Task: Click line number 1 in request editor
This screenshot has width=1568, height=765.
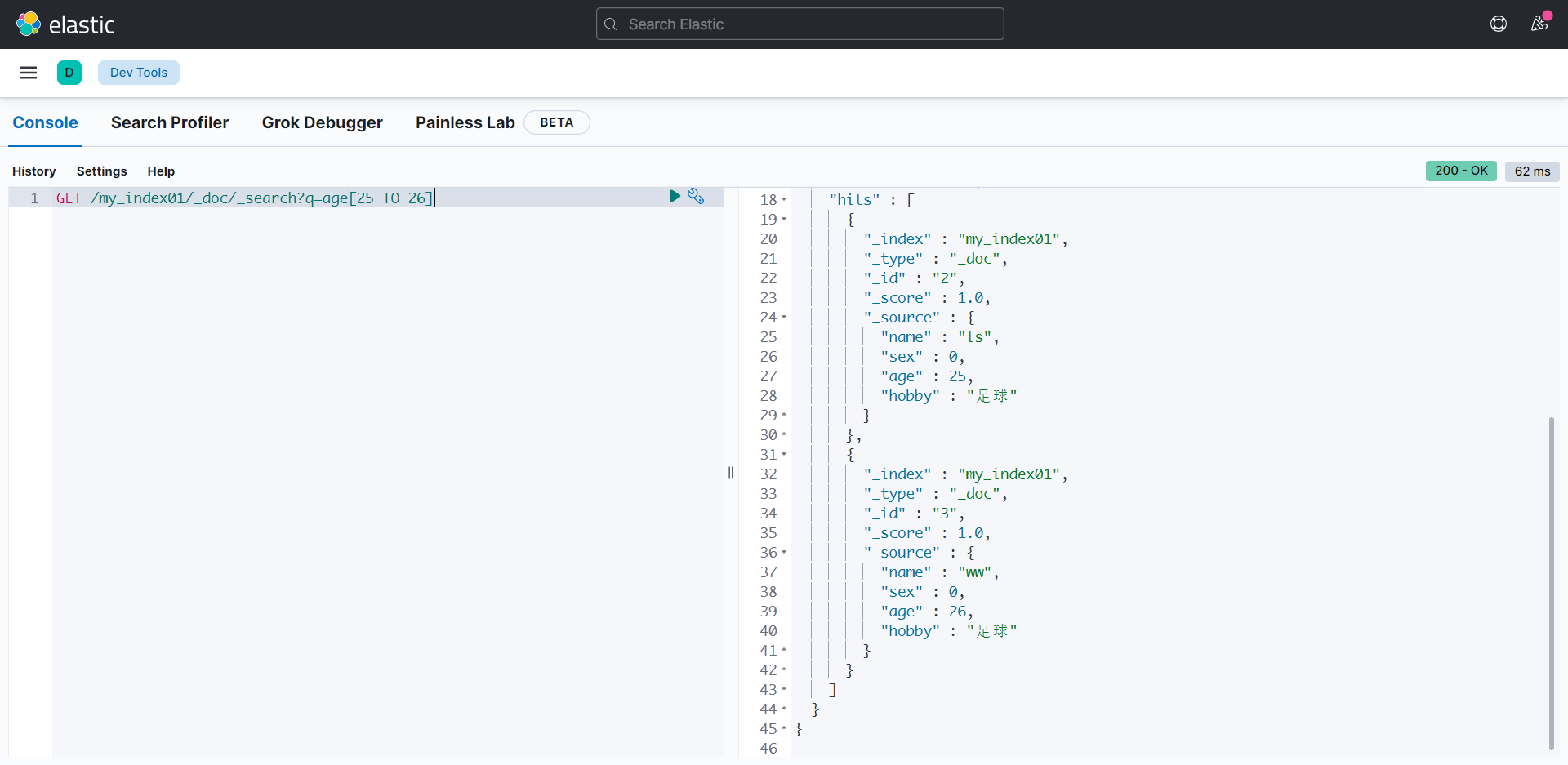Action: [x=34, y=198]
